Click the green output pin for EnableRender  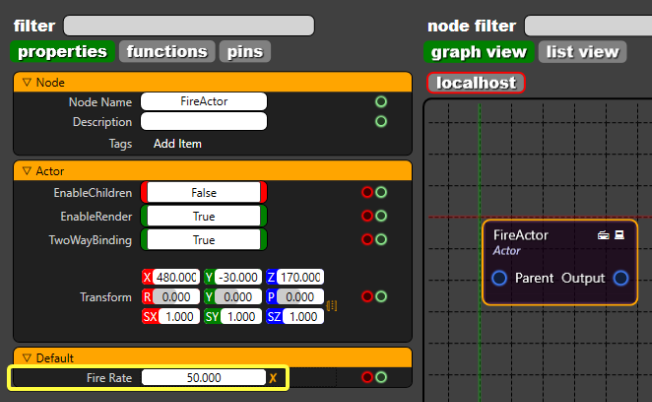(381, 216)
